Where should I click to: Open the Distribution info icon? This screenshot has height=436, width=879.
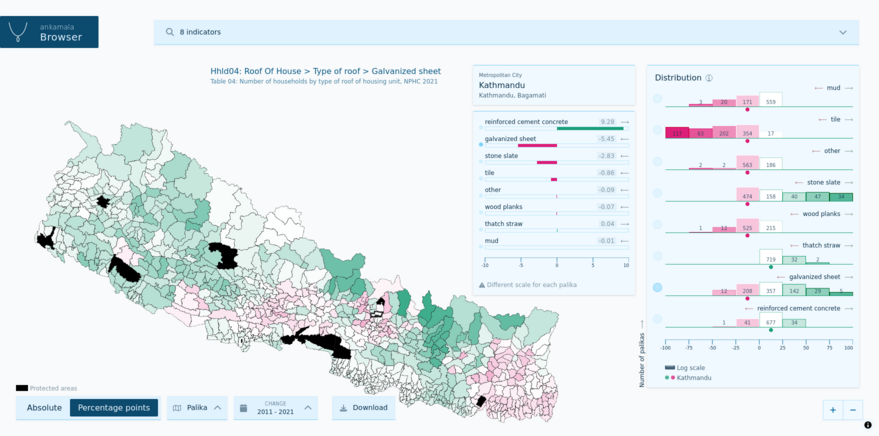709,78
